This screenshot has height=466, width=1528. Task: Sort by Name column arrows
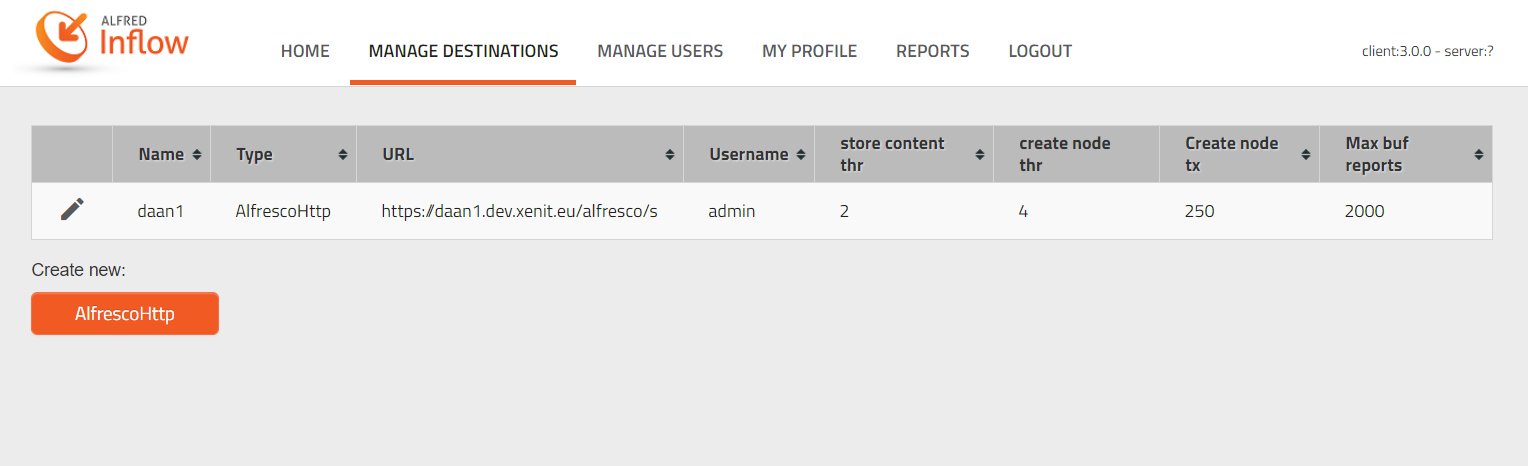coord(197,155)
